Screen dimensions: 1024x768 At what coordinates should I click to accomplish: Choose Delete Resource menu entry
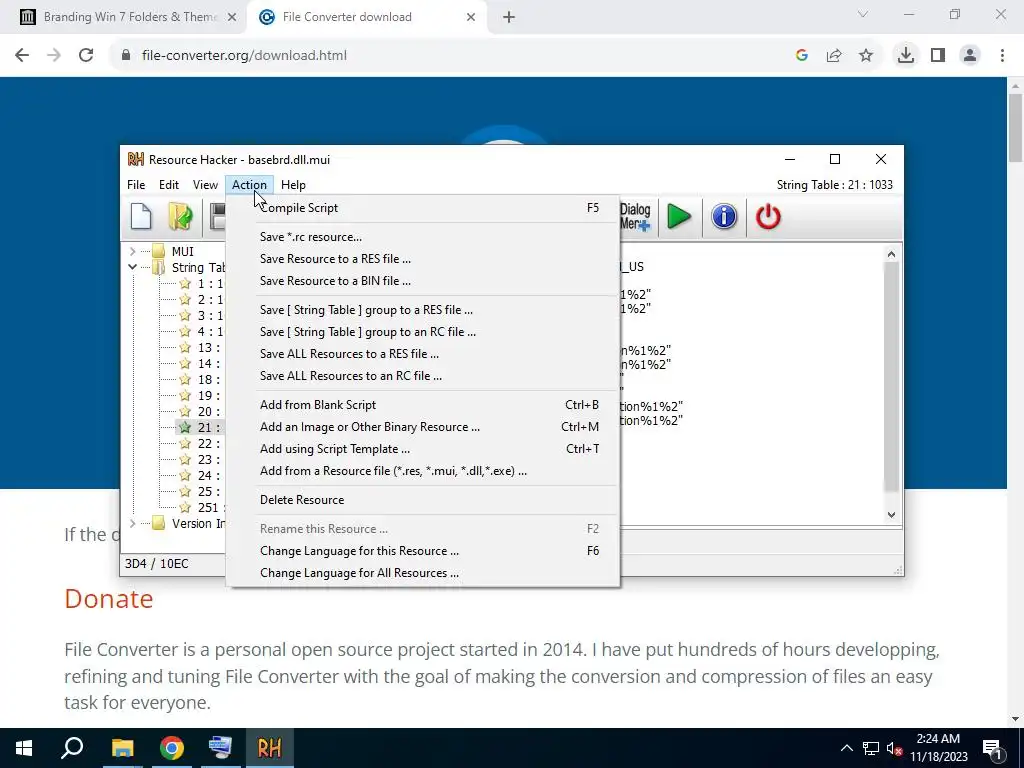click(423, 500)
